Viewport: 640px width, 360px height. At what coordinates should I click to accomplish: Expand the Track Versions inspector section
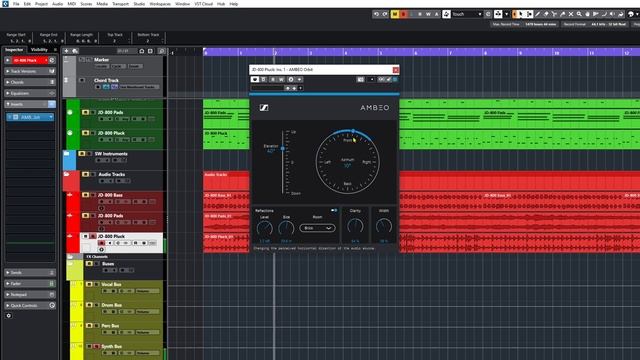click(29, 71)
